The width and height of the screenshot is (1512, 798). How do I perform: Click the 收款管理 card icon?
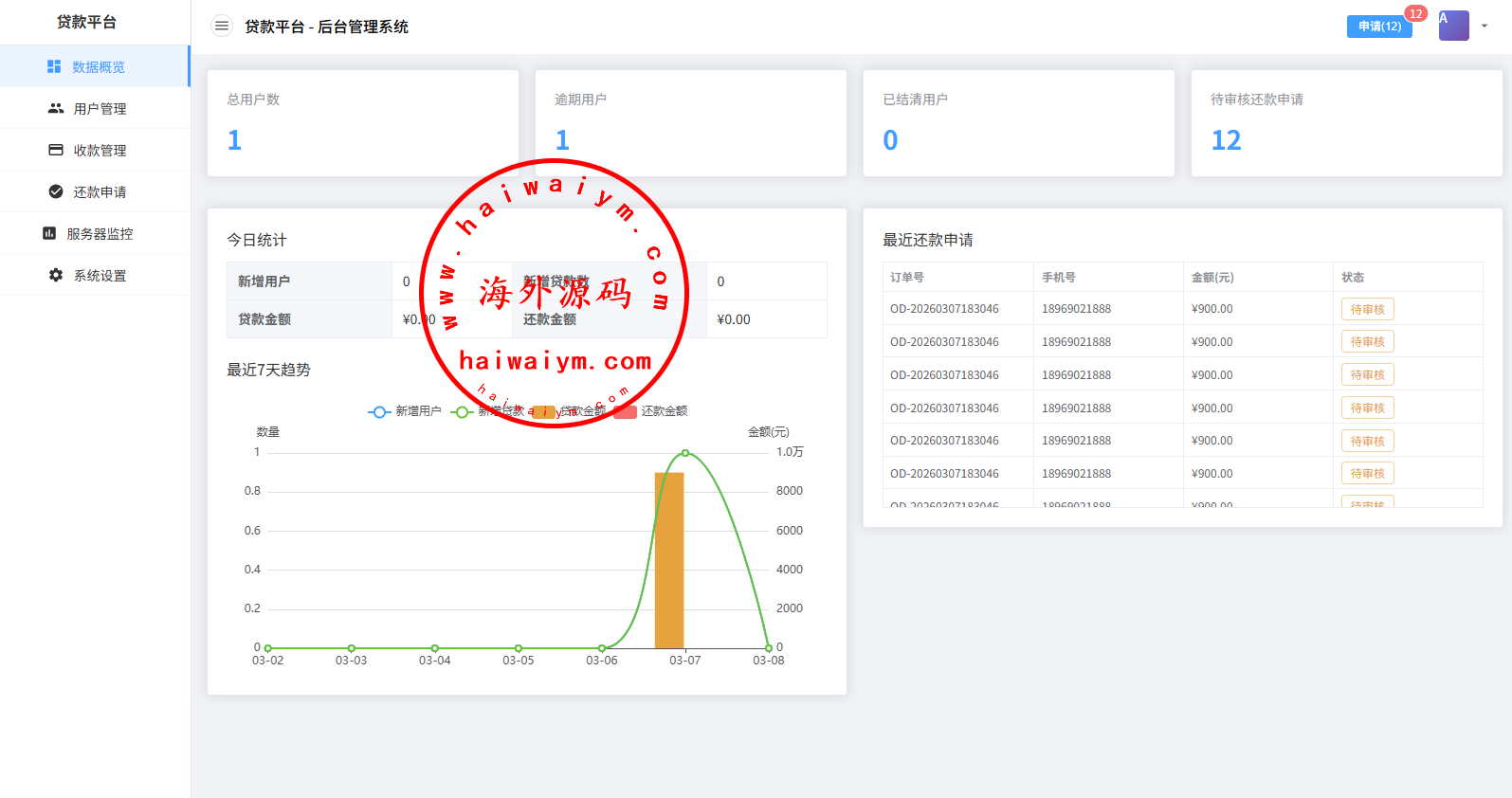tap(56, 150)
